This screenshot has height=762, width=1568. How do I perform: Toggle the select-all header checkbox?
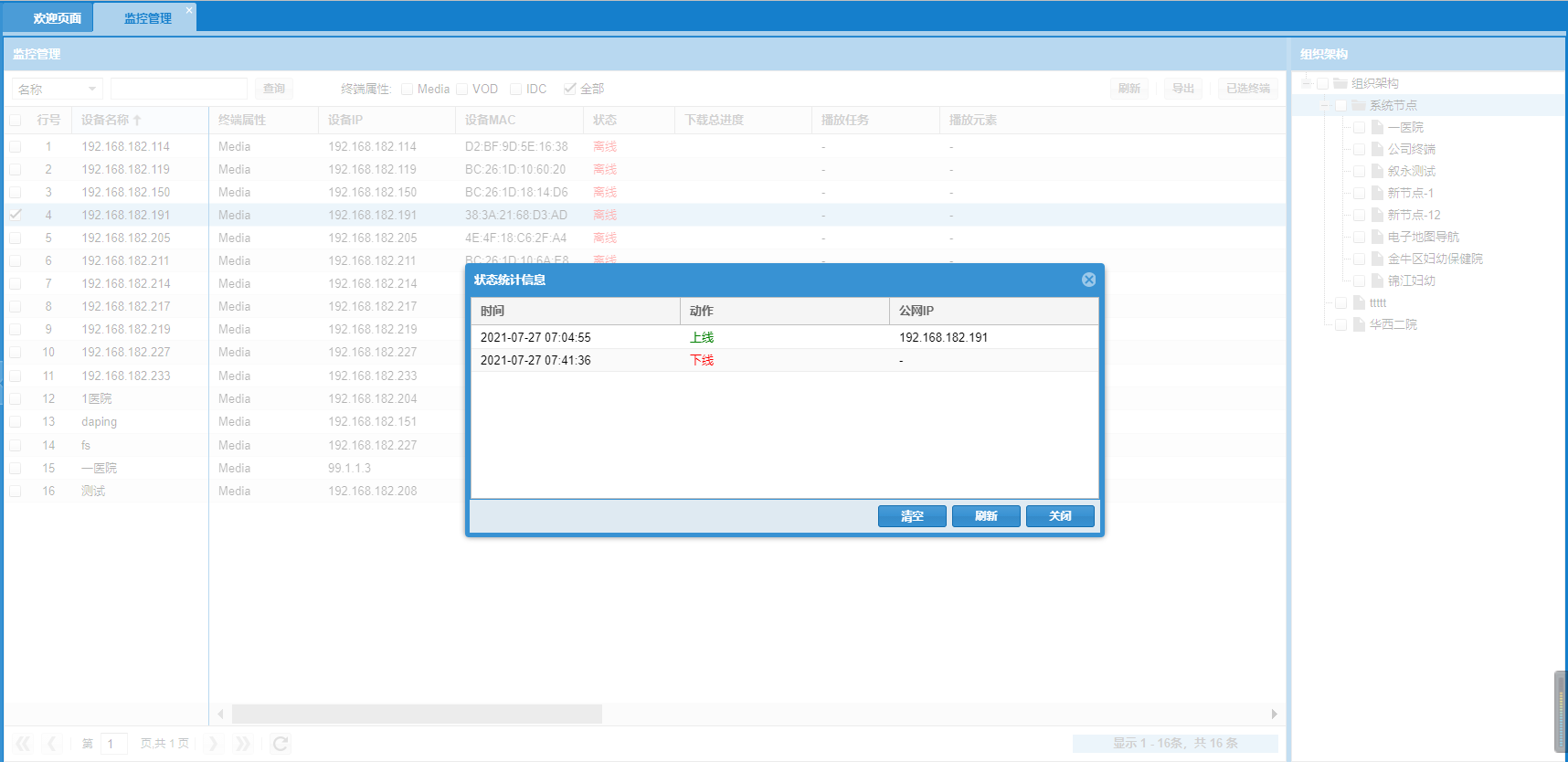point(16,120)
